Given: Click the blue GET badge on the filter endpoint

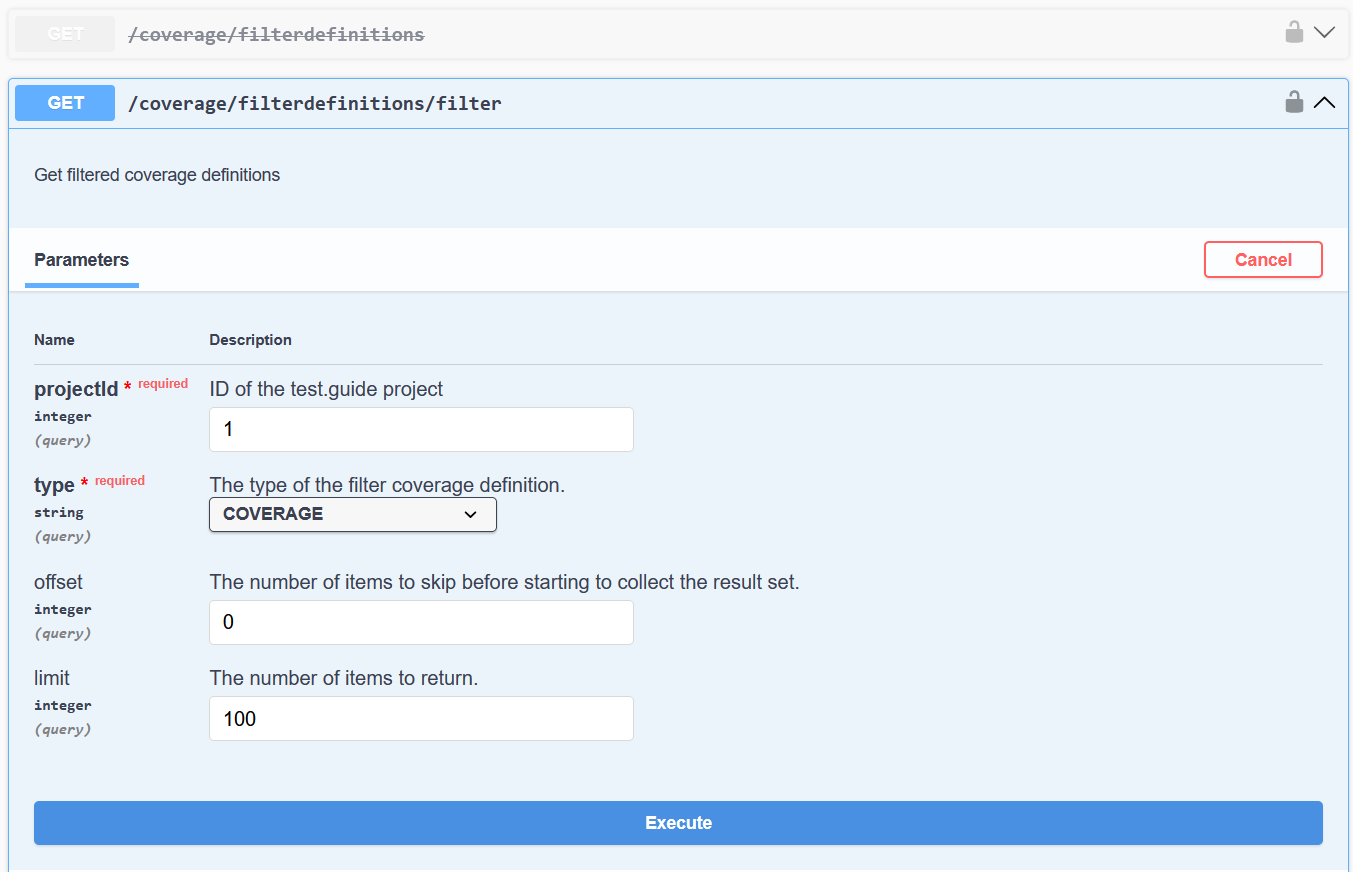Looking at the screenshot, I should point(64,102).
